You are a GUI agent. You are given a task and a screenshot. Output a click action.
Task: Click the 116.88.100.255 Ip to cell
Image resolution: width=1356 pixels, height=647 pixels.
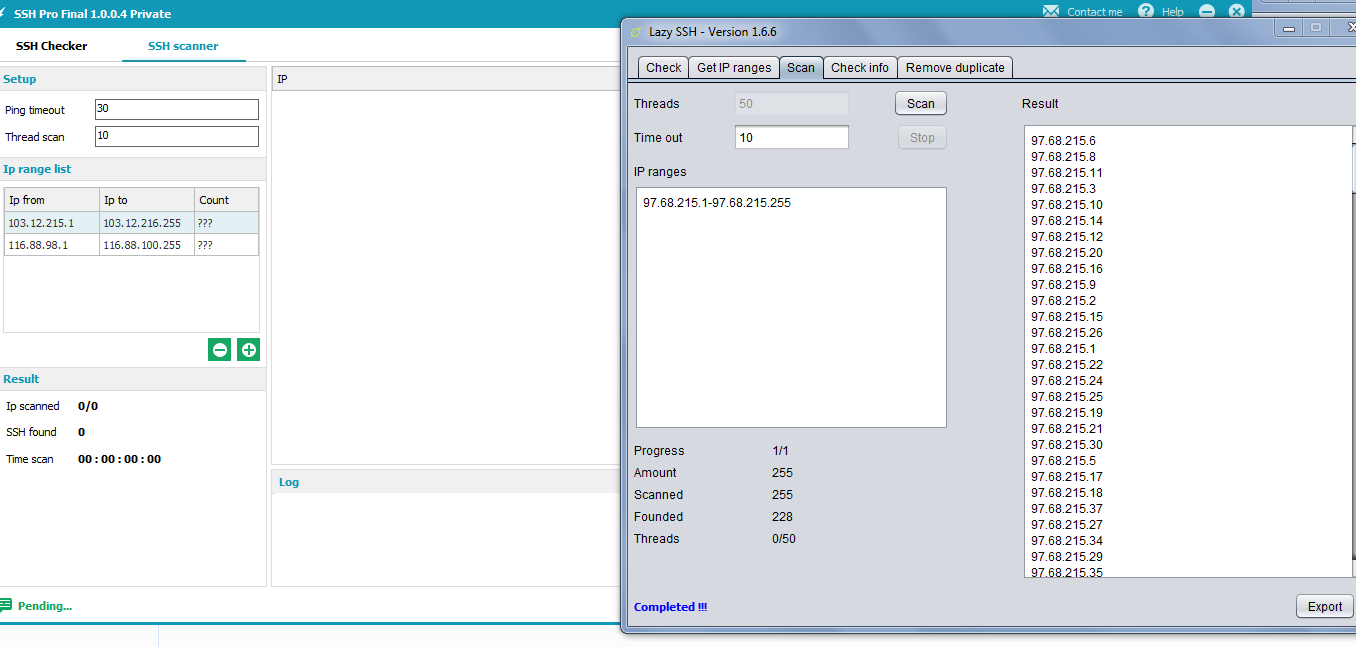[x=147, y=245]
